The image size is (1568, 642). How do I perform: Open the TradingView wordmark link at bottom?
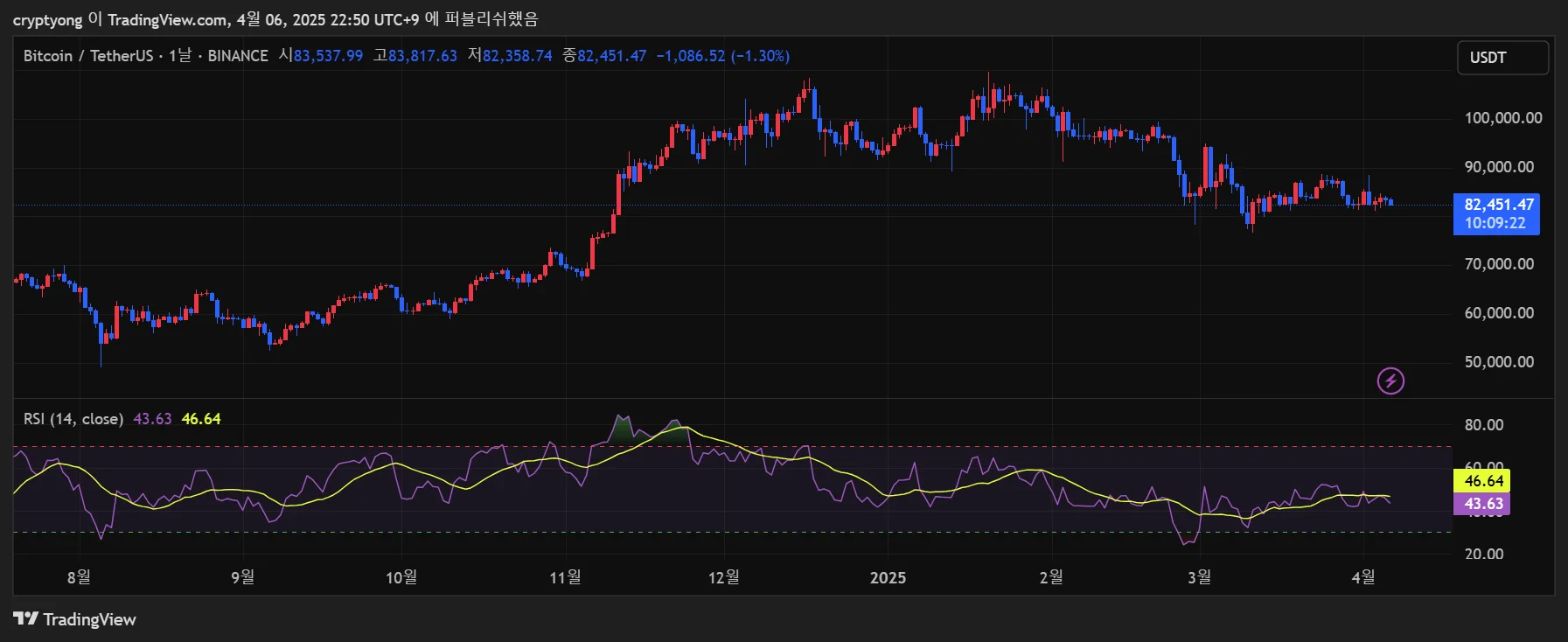click(x=89, y=619)
